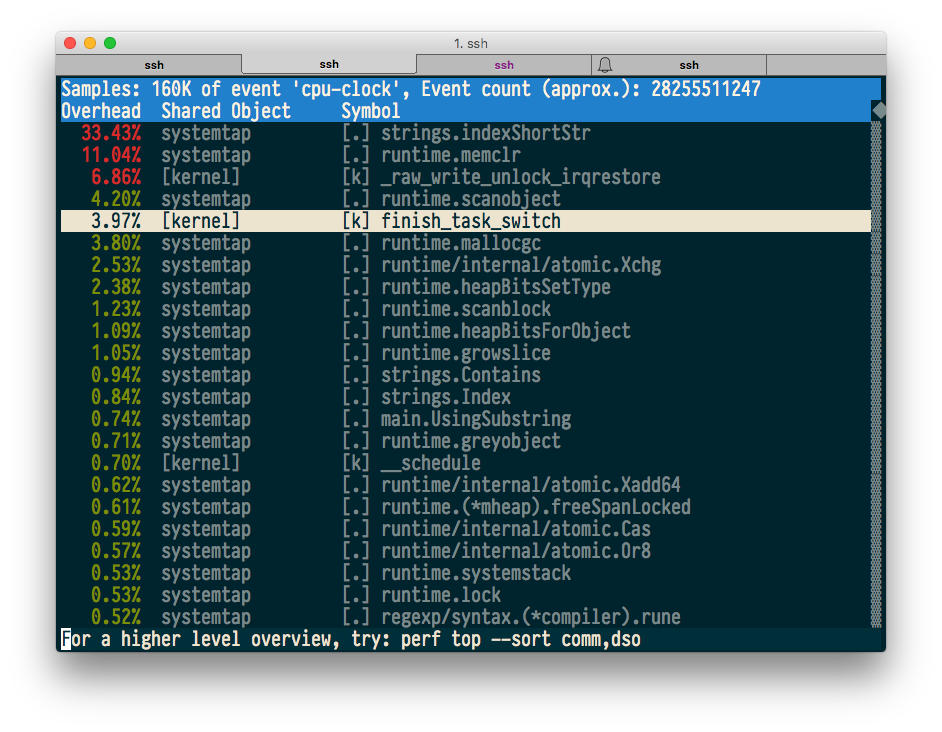
Task: Click the window title "1. ssh"
Action: pyautogui.click(x=471, y=43)
